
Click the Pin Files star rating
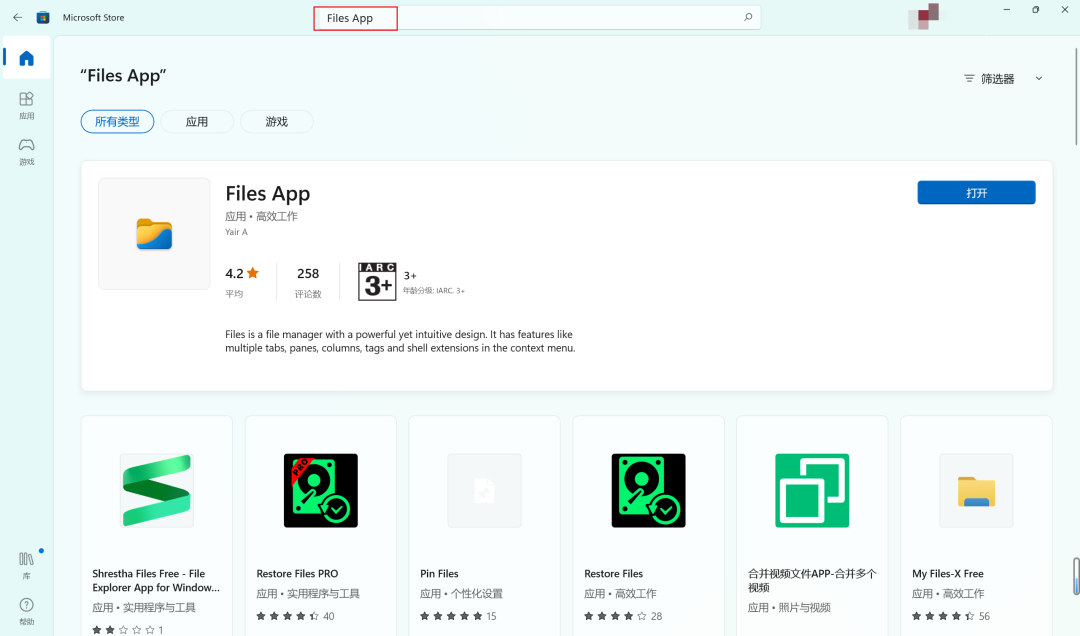(451, 616)
